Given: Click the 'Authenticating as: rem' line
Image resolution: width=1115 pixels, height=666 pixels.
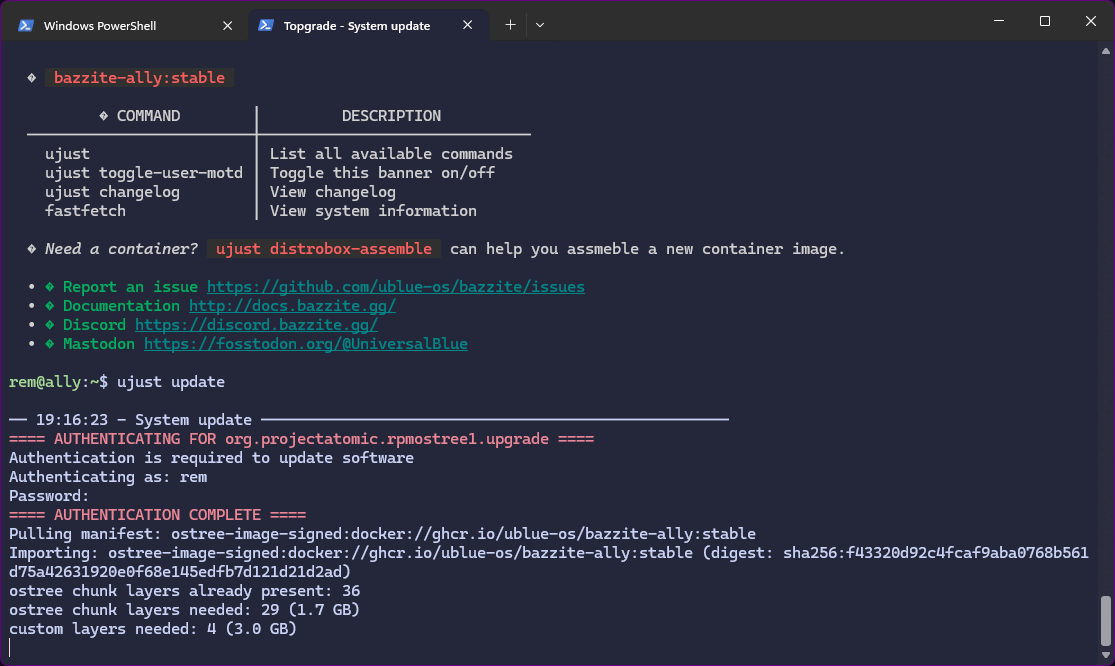Looking at the screenshot, I should tap(108, 477).
